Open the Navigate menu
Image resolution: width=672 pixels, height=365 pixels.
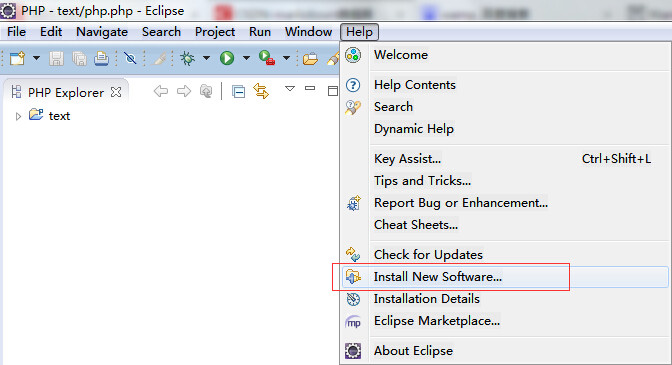(102, 32)
